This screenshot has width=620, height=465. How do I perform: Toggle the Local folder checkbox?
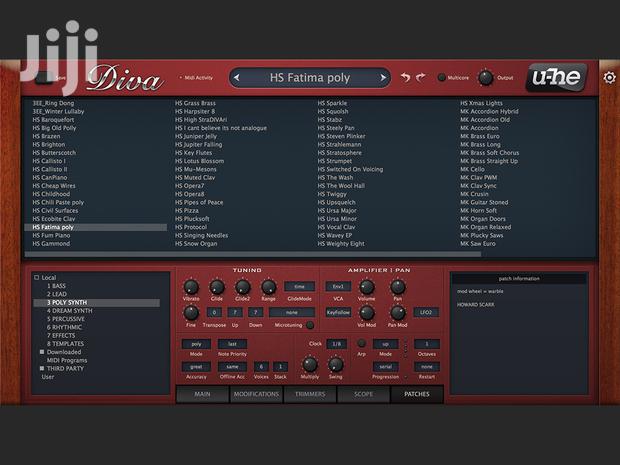coord(37,278)
